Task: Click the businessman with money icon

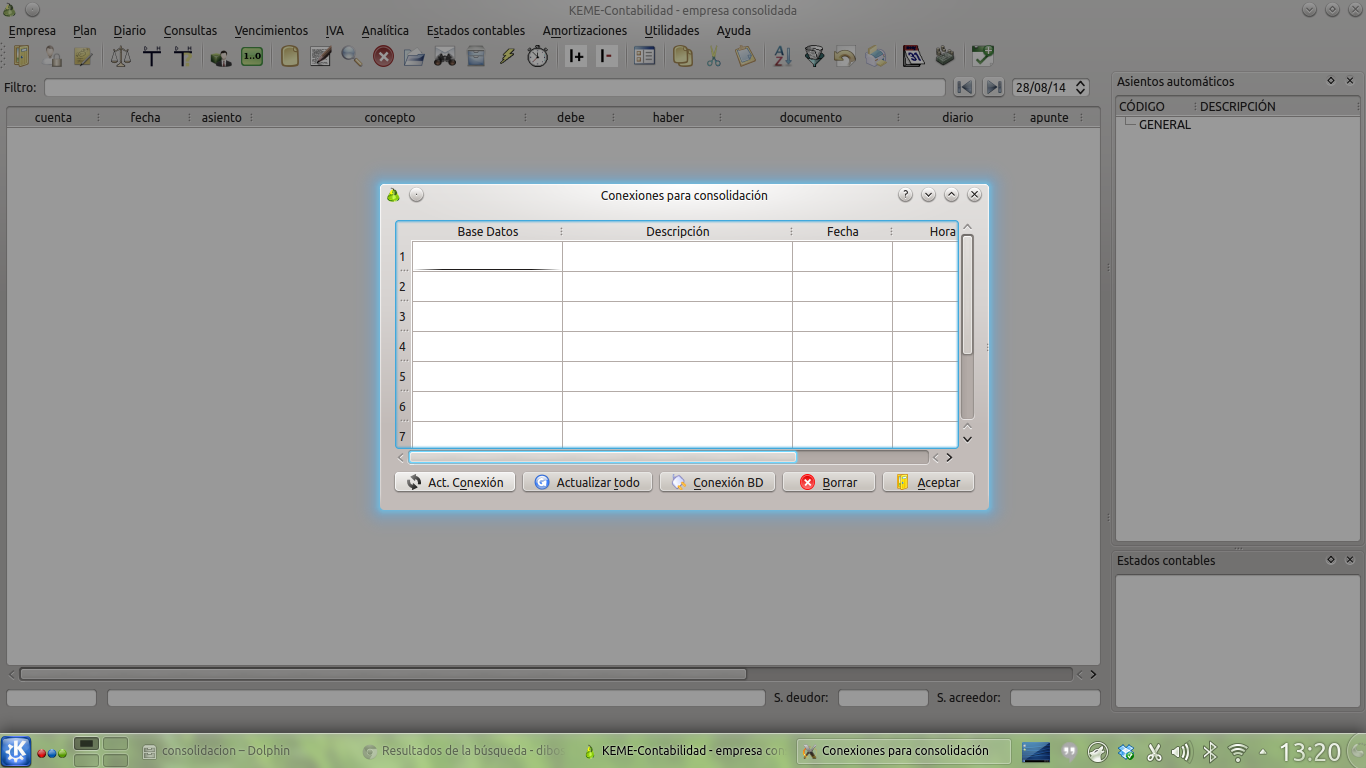Action: 221,56
